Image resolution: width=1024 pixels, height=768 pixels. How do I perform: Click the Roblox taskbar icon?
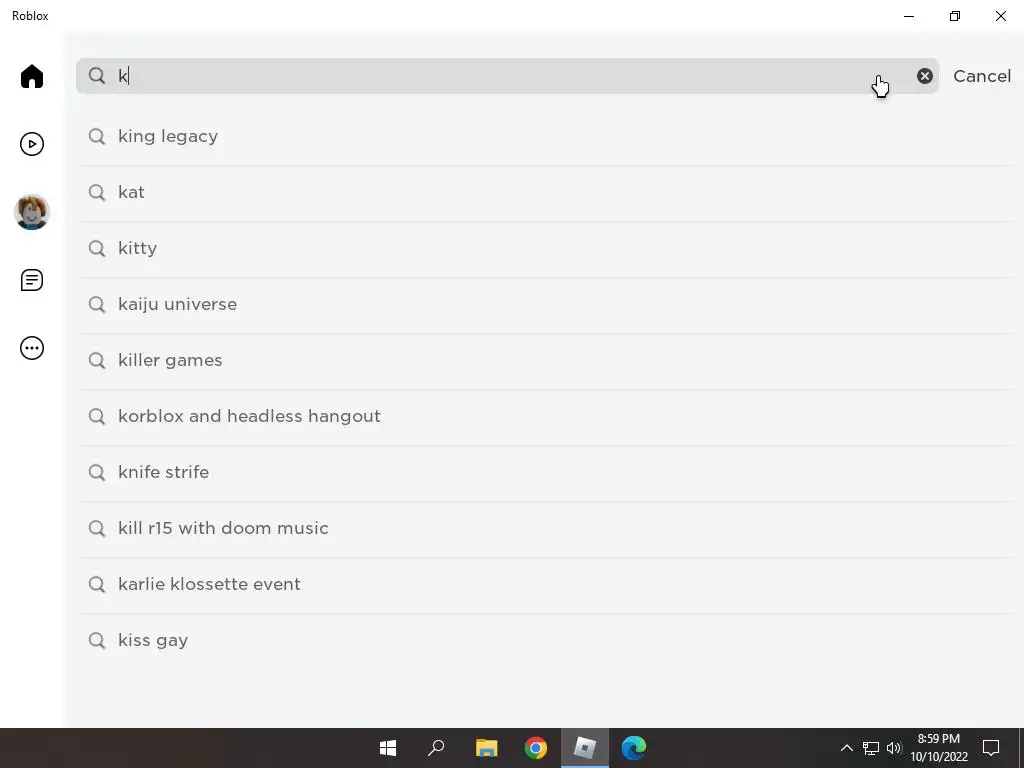pos(584,748)
